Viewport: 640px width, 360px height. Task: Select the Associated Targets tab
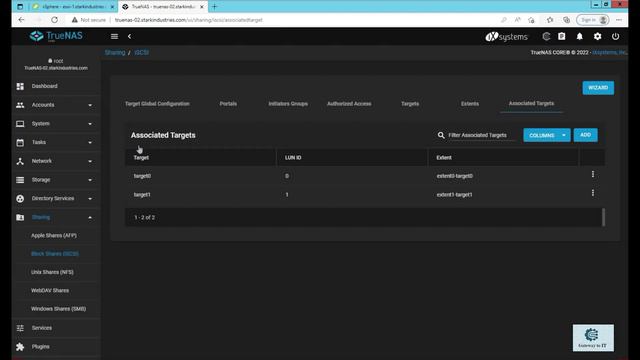531,104
